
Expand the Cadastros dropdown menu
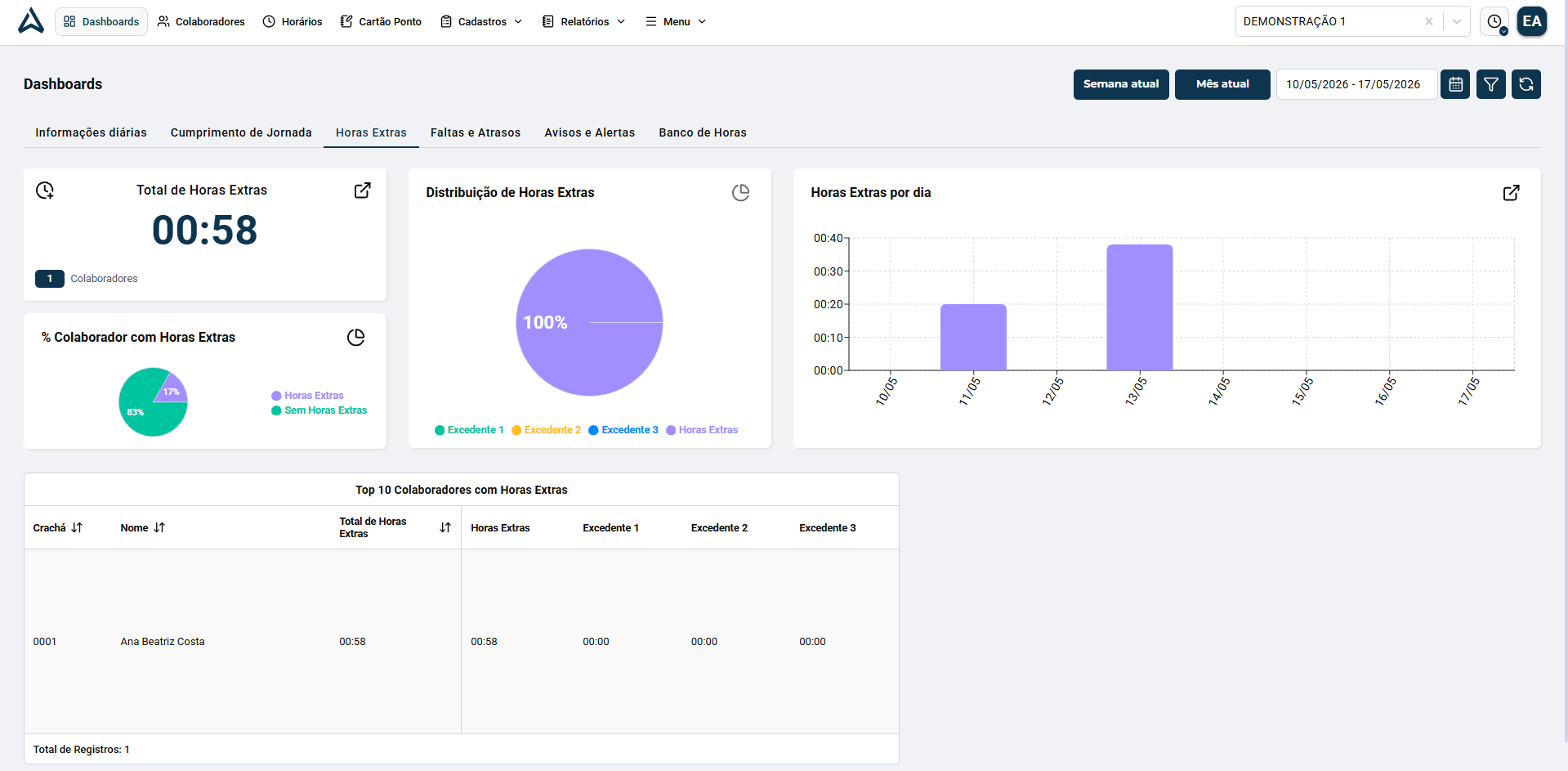tap(481, 21)
